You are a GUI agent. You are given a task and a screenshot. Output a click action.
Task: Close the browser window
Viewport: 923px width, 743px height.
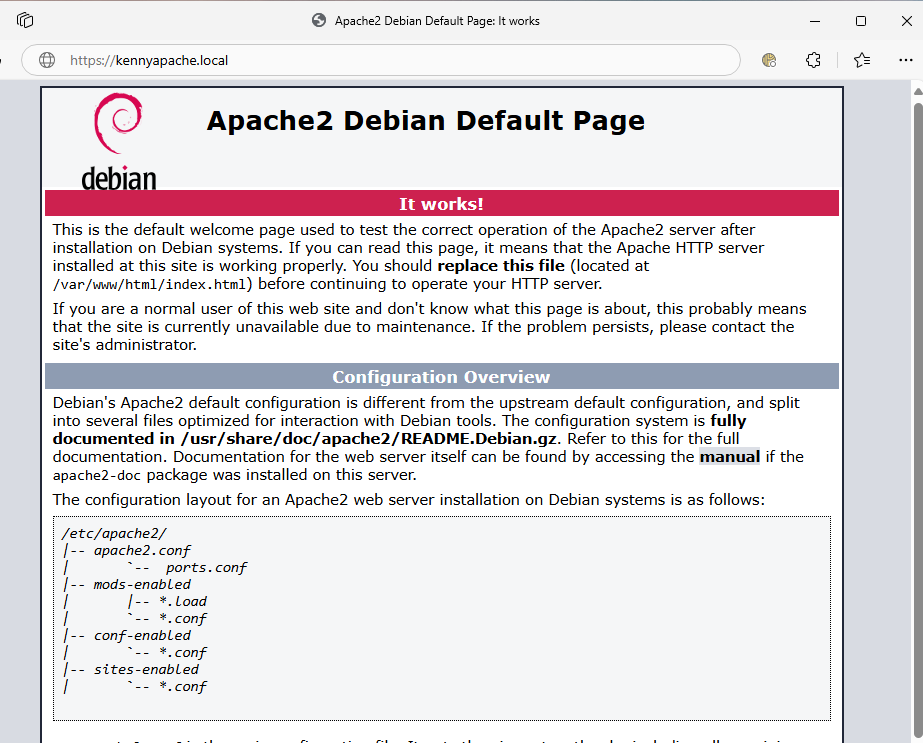pyautogui.click(x=907, y=21)
